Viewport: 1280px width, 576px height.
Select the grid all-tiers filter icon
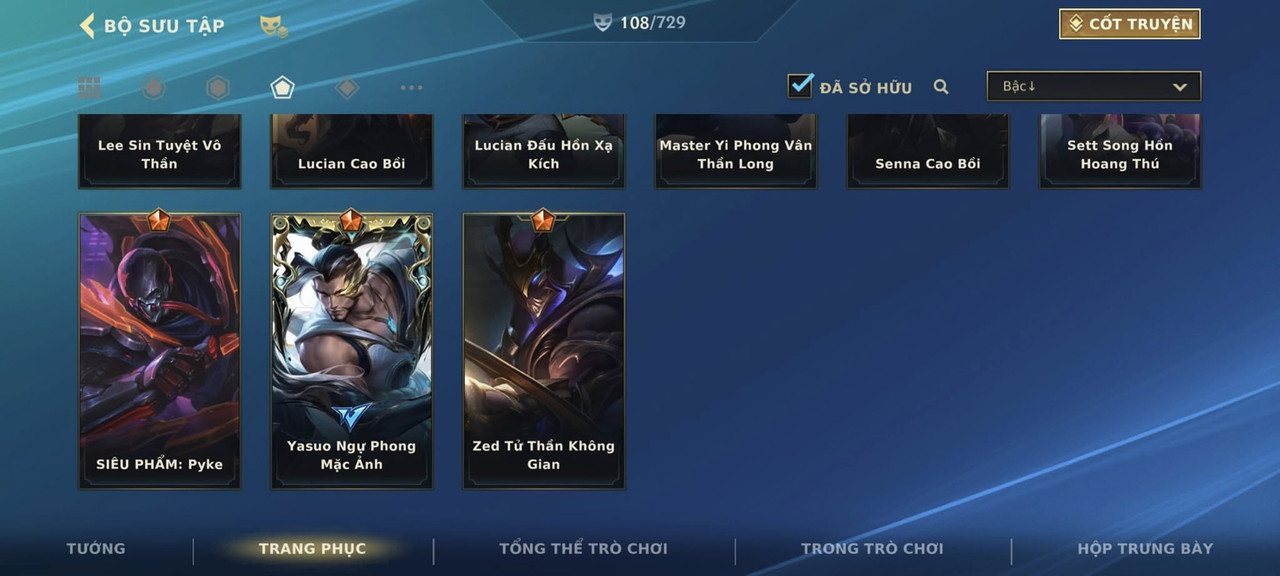(x=89, y=88)
